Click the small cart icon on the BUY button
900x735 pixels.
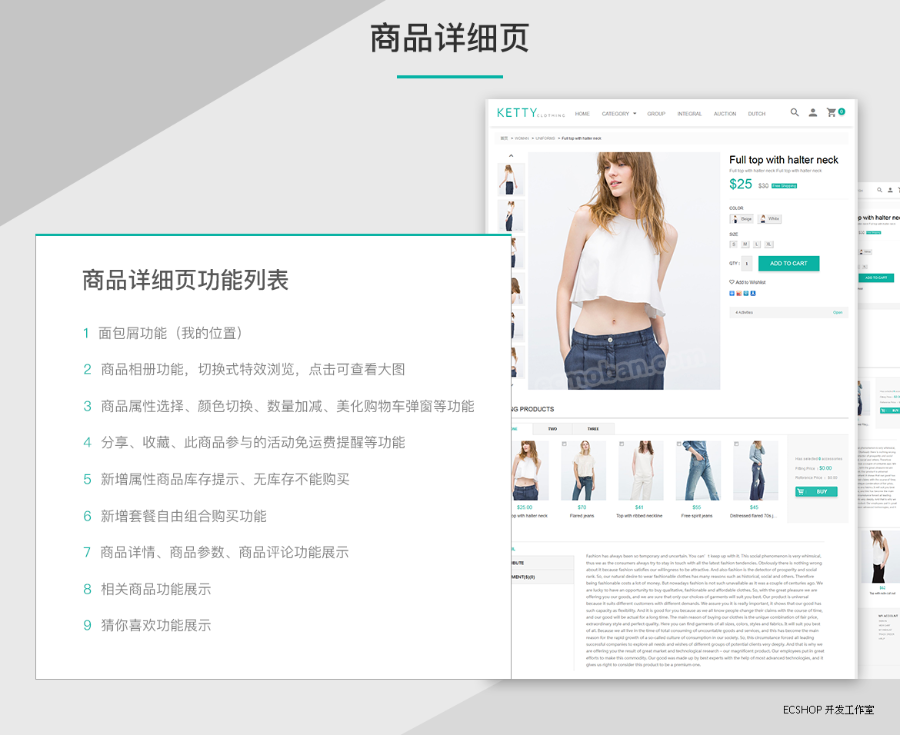click(x=800, y=491)
